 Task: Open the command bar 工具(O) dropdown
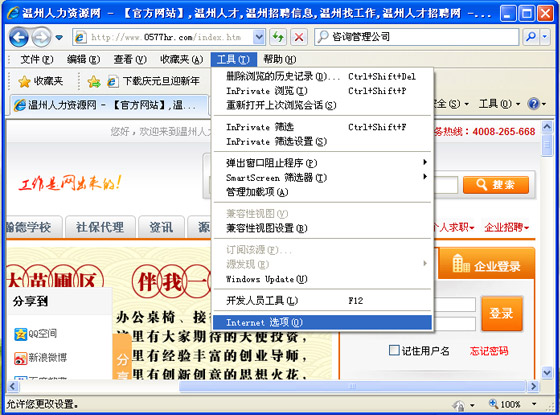point(499,104)
